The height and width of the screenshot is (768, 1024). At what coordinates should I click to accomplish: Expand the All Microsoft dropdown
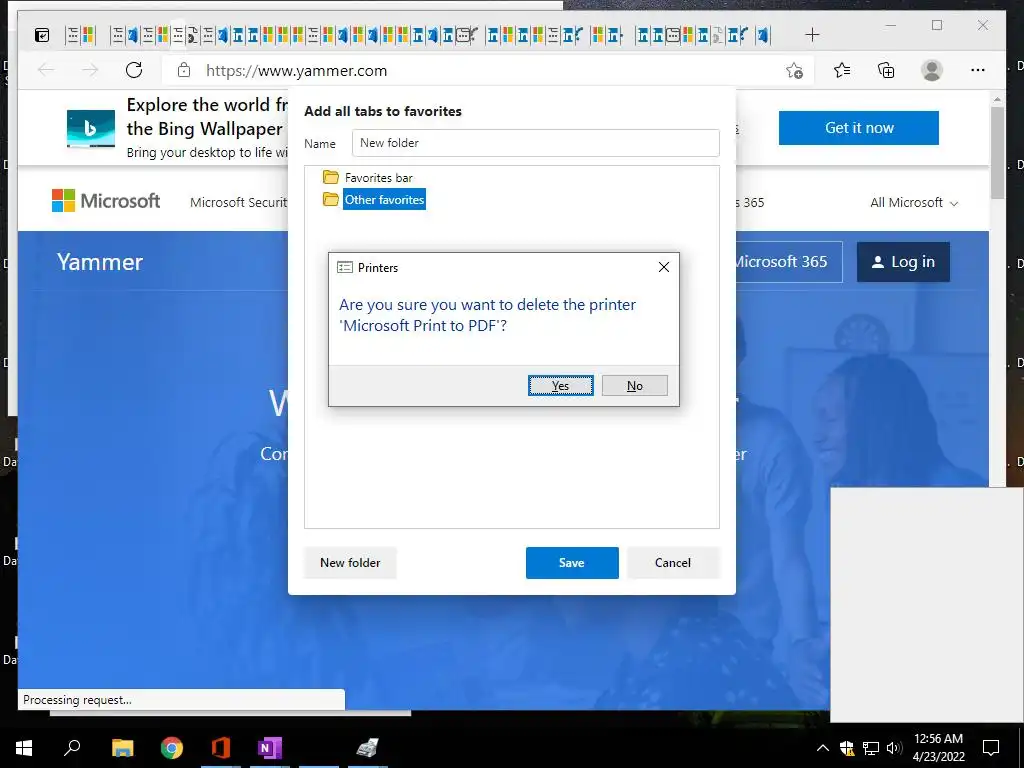click(914, 202)
